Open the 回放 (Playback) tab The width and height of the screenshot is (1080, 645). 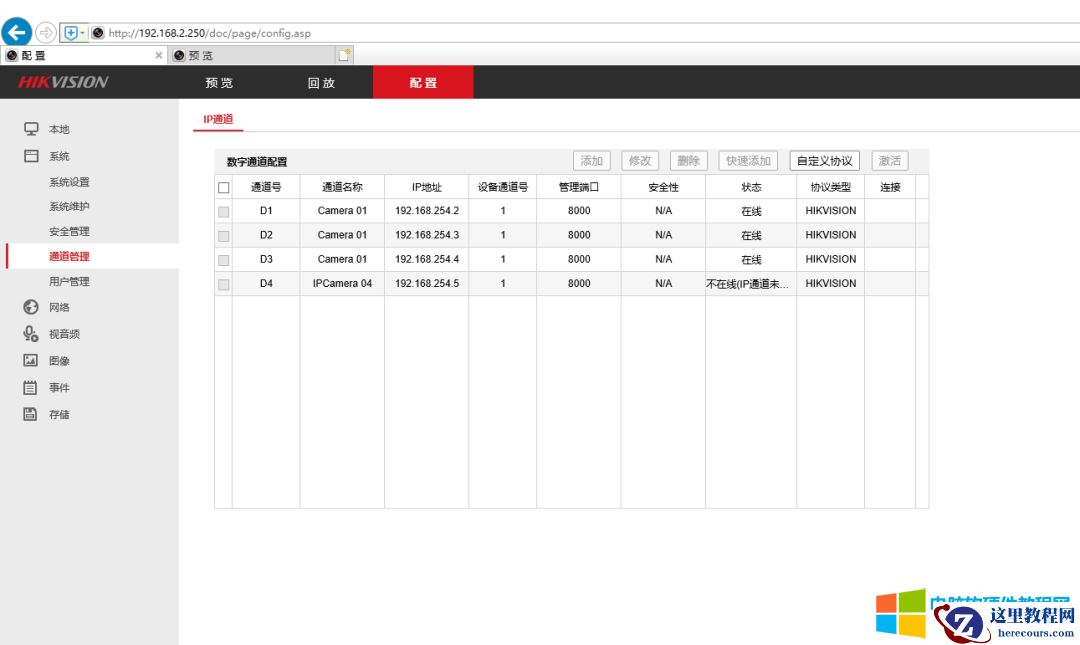[320, 83]
